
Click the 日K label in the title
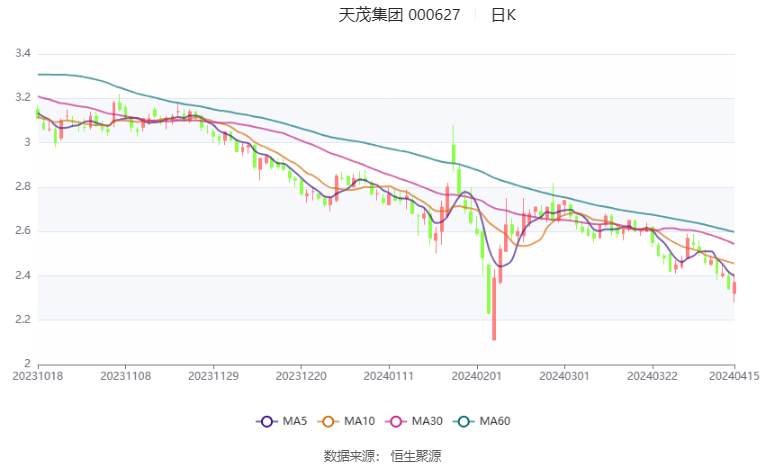[503, 15]
